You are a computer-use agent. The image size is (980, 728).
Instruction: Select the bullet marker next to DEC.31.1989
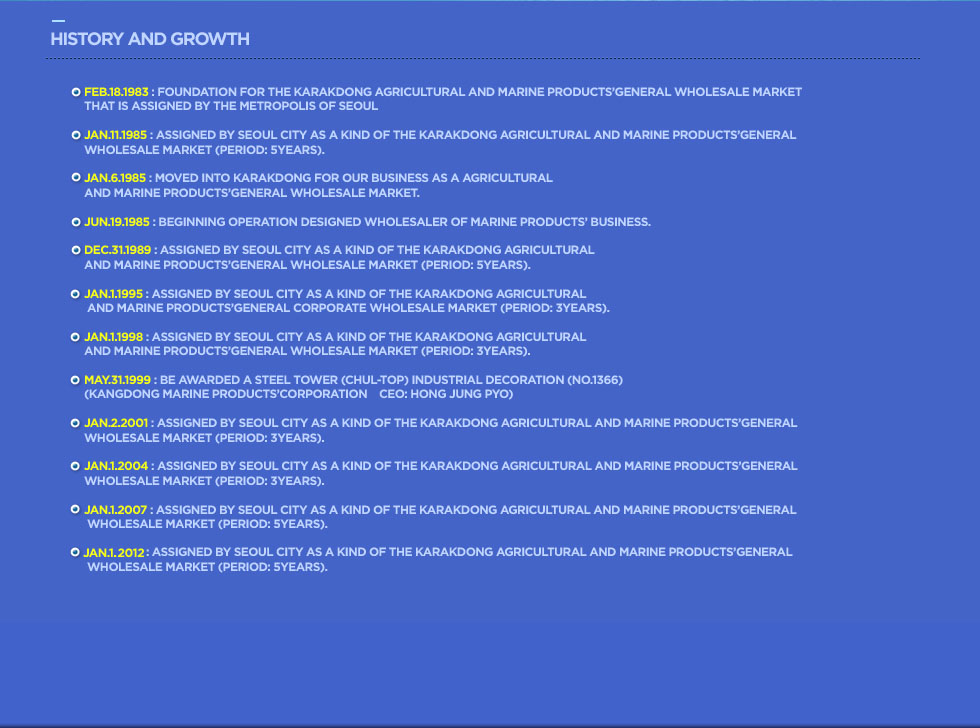pyautogui.click(x=76, y=250)
